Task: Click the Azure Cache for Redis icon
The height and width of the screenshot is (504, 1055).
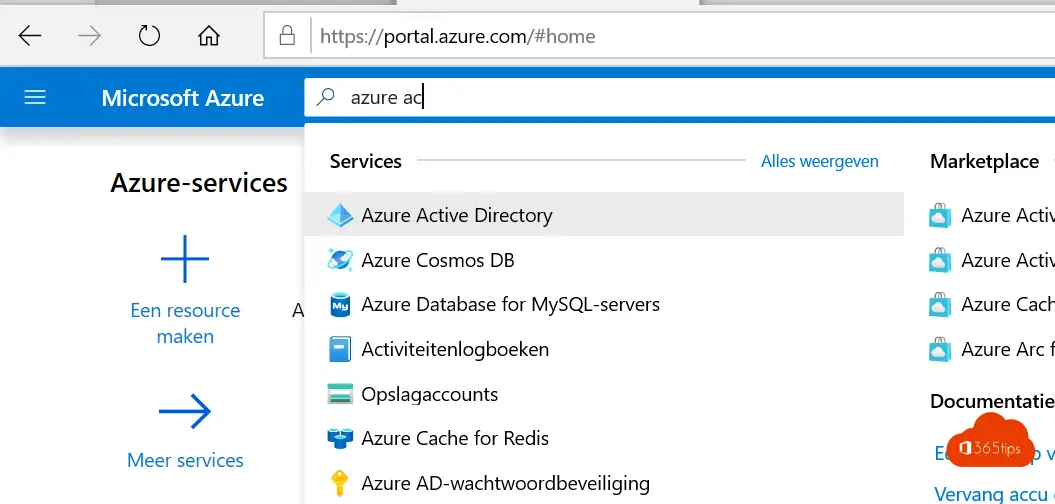Action: tap(340, 439)
